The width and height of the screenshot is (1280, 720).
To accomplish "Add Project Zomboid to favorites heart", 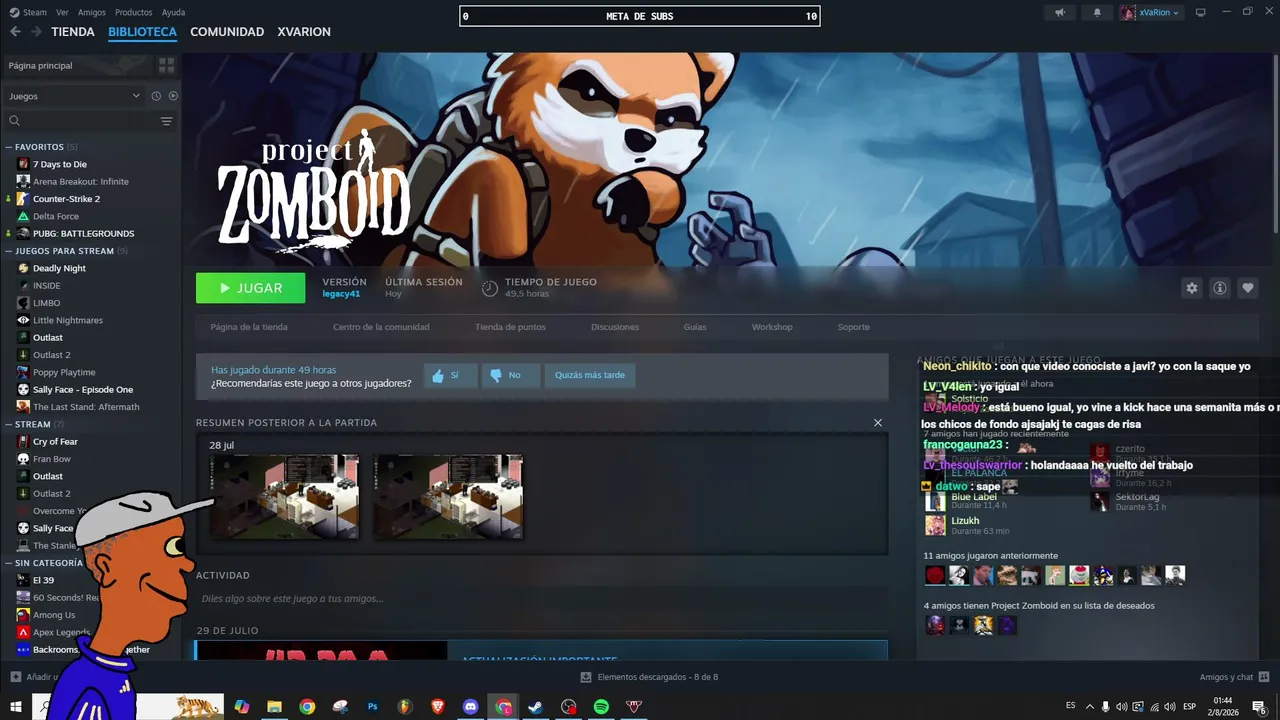I will point(1247,288).
